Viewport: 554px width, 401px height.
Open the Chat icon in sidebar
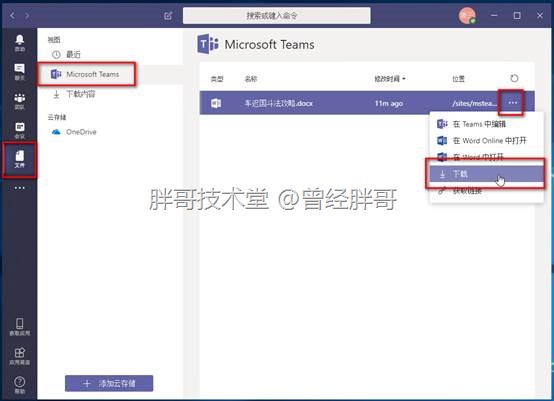click(19, 72)
